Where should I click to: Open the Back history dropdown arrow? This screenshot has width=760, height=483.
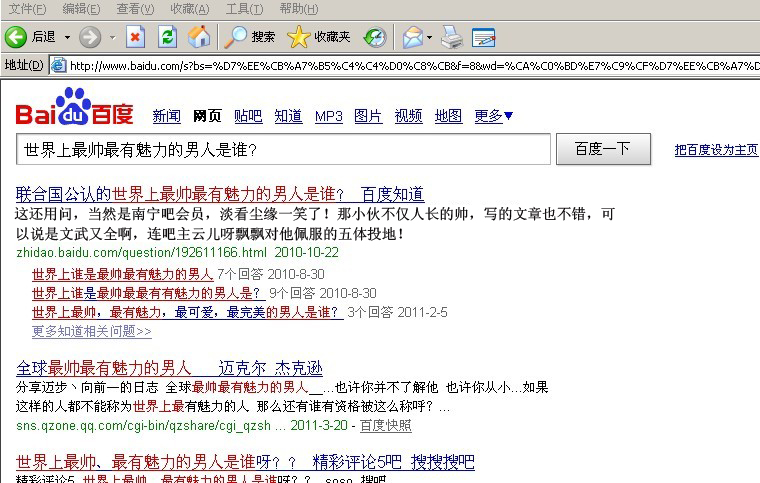(x=67, y=37)
